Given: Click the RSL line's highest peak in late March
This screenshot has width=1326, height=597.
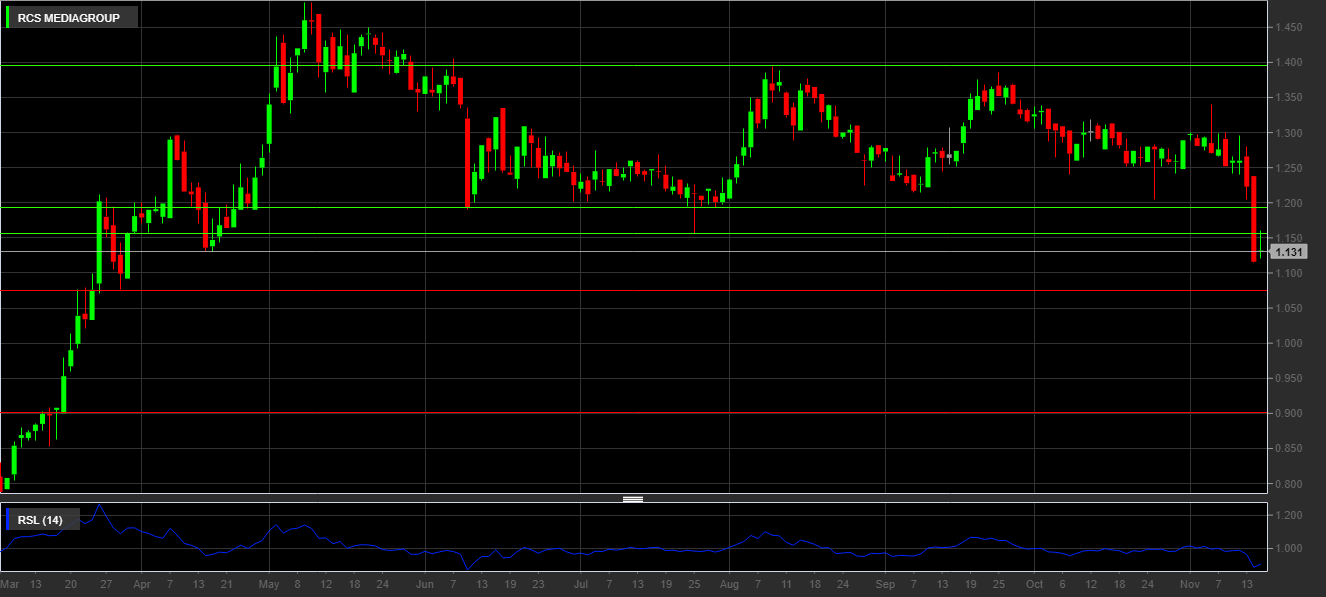Looking at the screenshot, I should click(x=98, y=505).
